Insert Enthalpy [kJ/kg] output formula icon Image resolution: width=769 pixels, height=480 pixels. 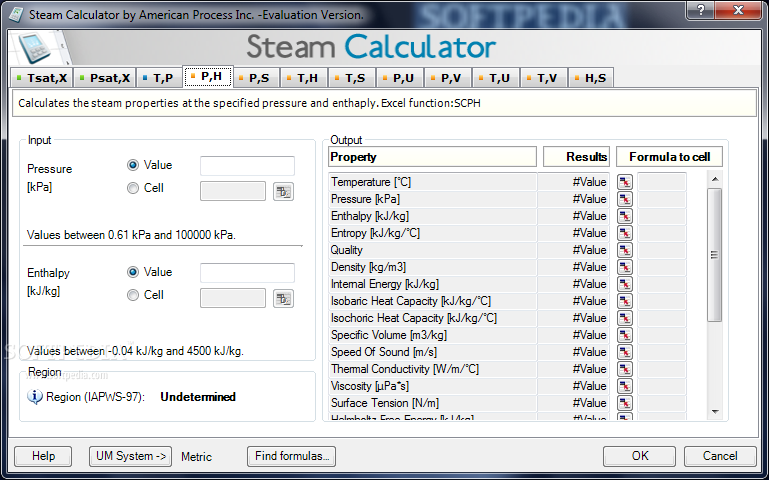click(625, 216)
